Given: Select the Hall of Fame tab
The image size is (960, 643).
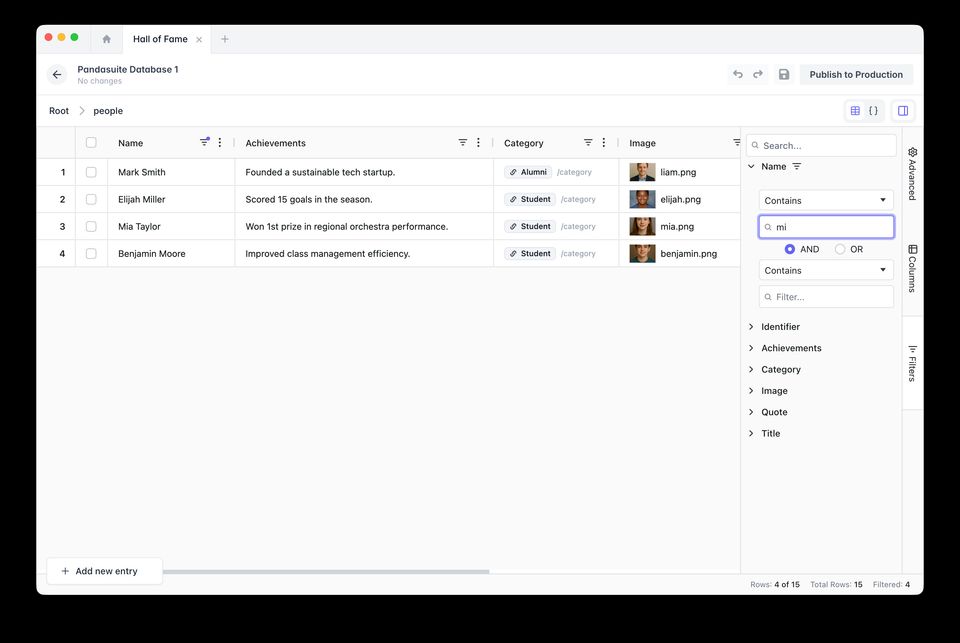Looking at the screenshot, I should [x=160, y=39].
